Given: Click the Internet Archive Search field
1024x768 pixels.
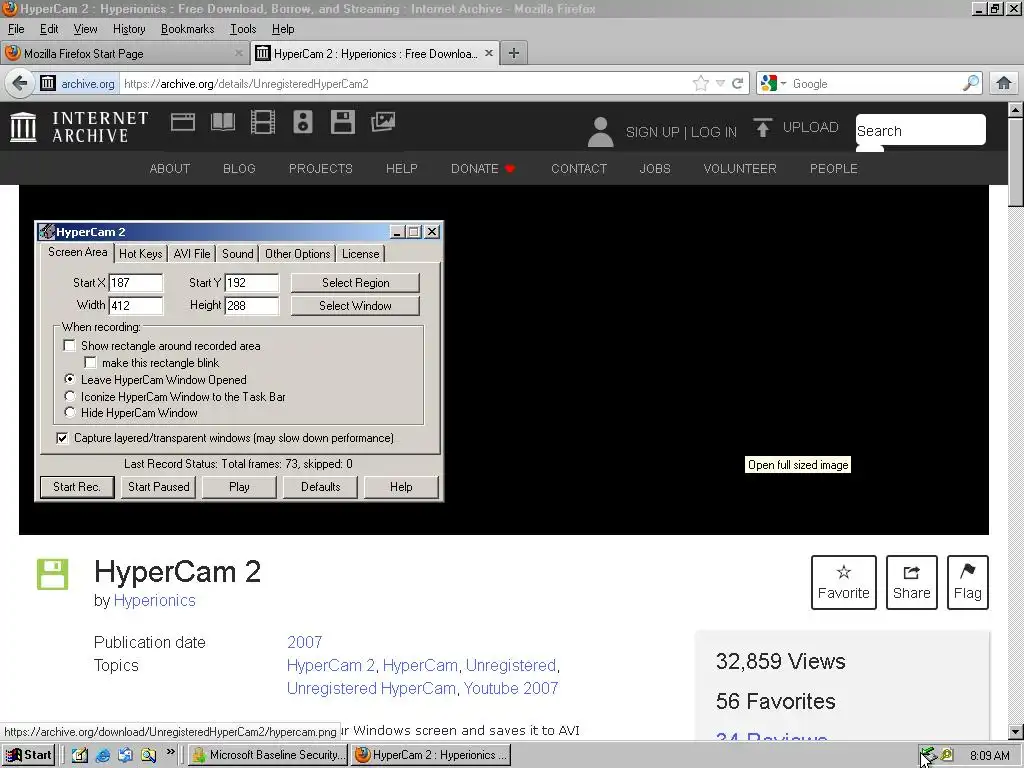Looking at the screenshot, I should point(920,130).
